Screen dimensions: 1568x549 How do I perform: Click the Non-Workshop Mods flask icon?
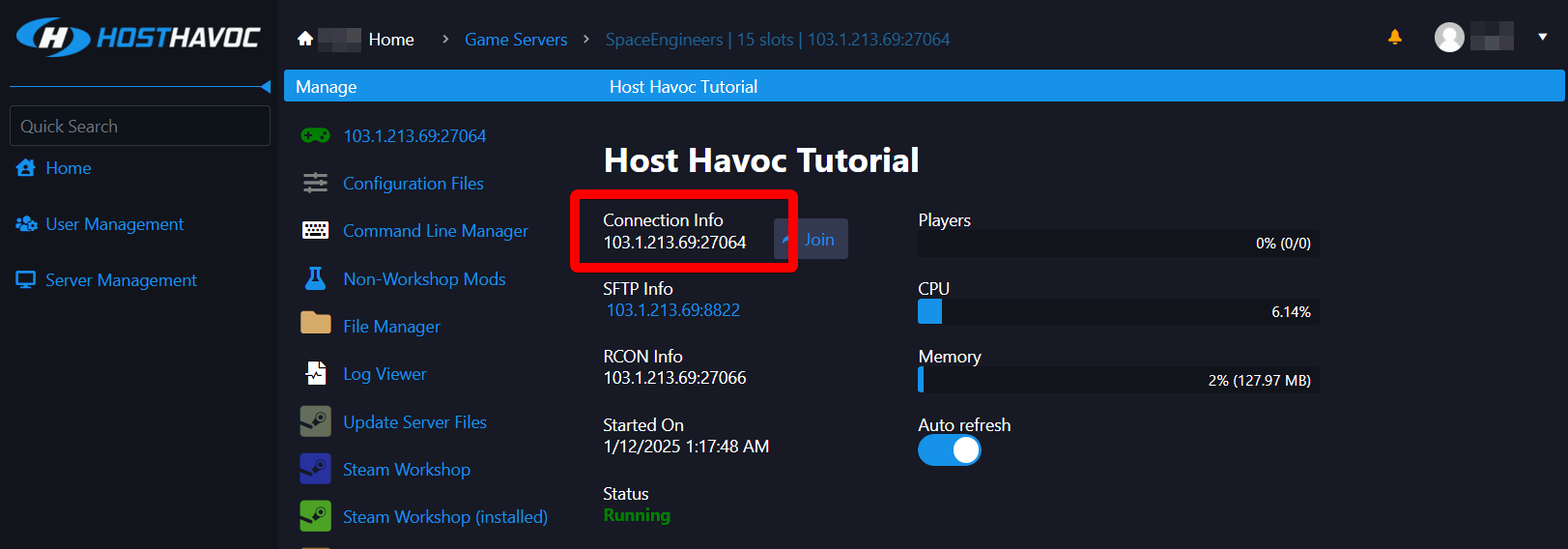point(315,278)
